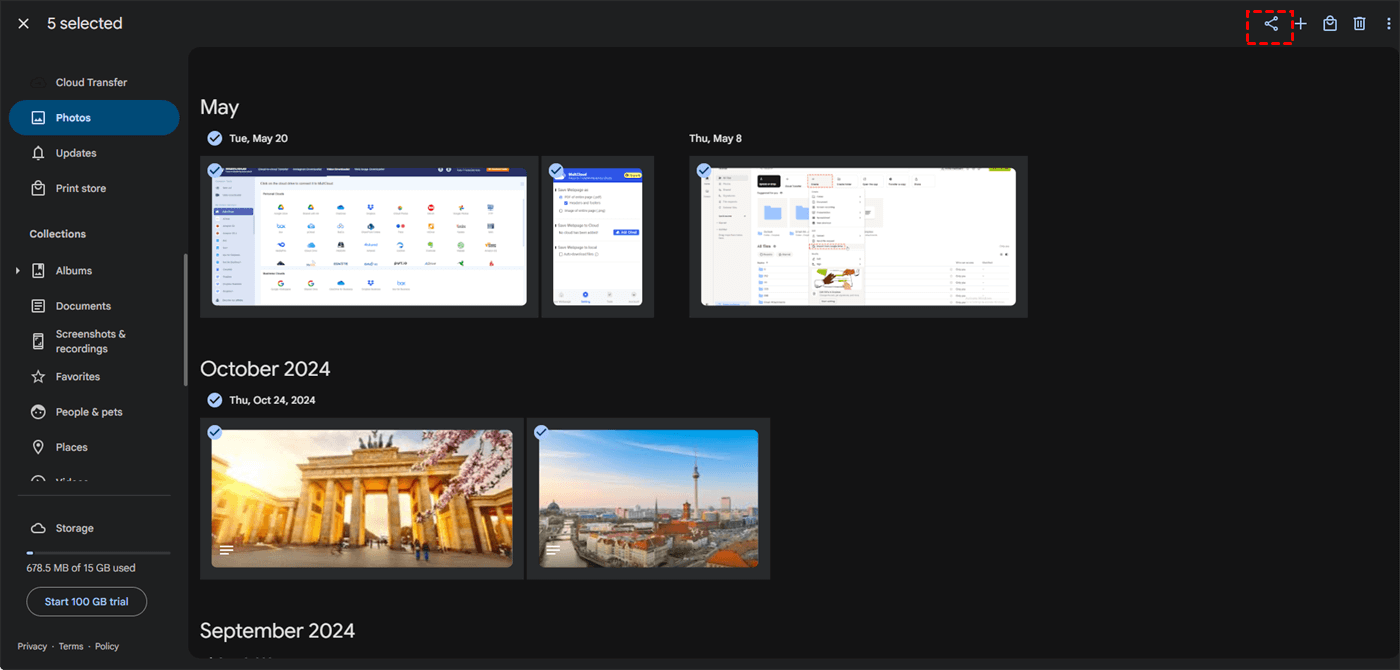
Task: Click the "Collections" sidebar heading
Action: (x=58, y=234)
